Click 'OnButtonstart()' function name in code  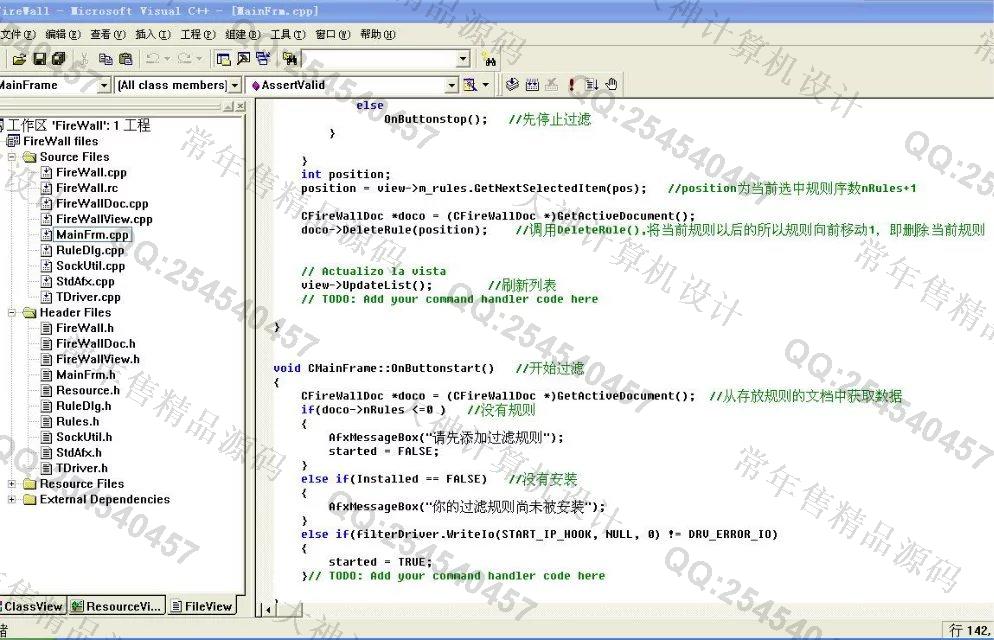[x=442, y=368]
